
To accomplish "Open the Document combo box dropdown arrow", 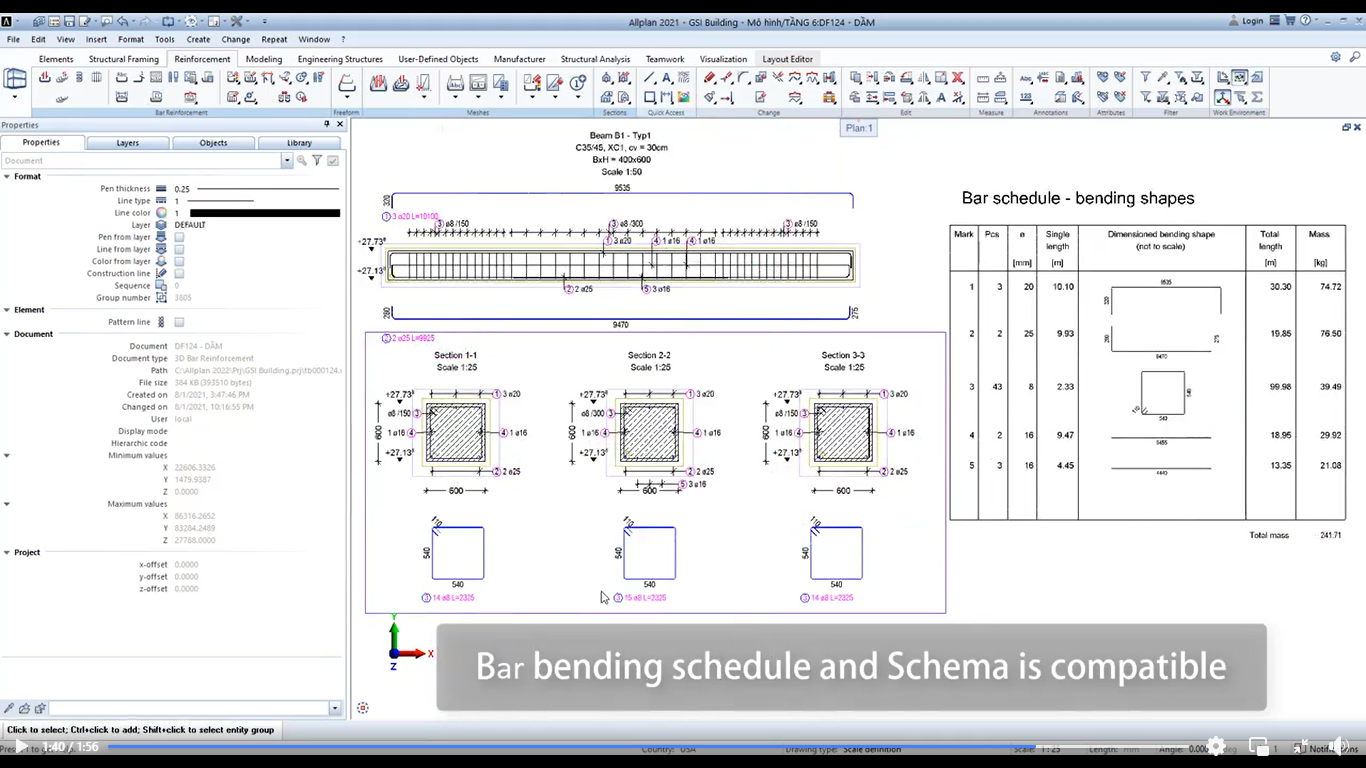I will coord(287,161).
